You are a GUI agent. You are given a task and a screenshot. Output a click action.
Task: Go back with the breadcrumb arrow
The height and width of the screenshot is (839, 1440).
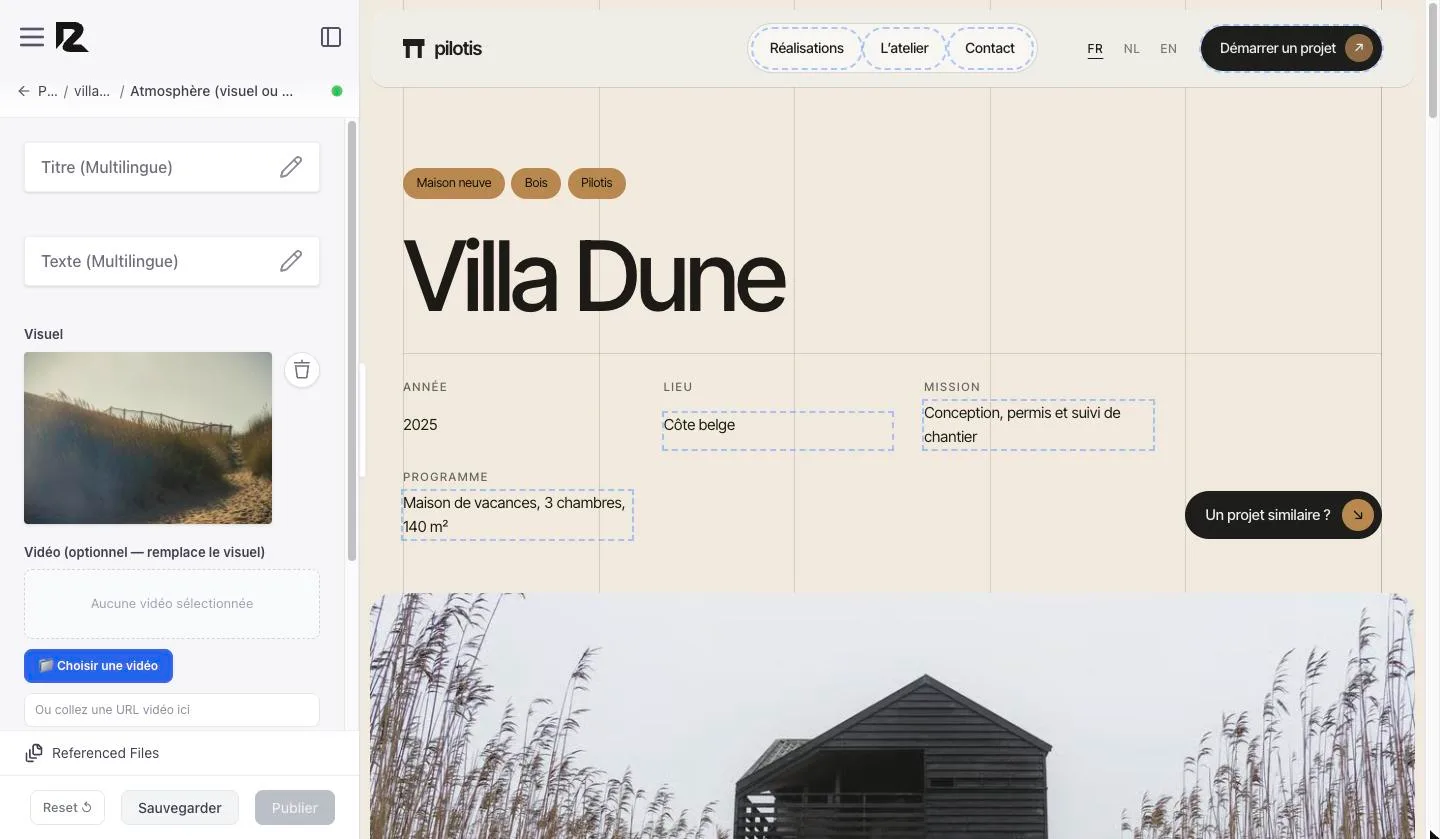click(x=23, y=91)
